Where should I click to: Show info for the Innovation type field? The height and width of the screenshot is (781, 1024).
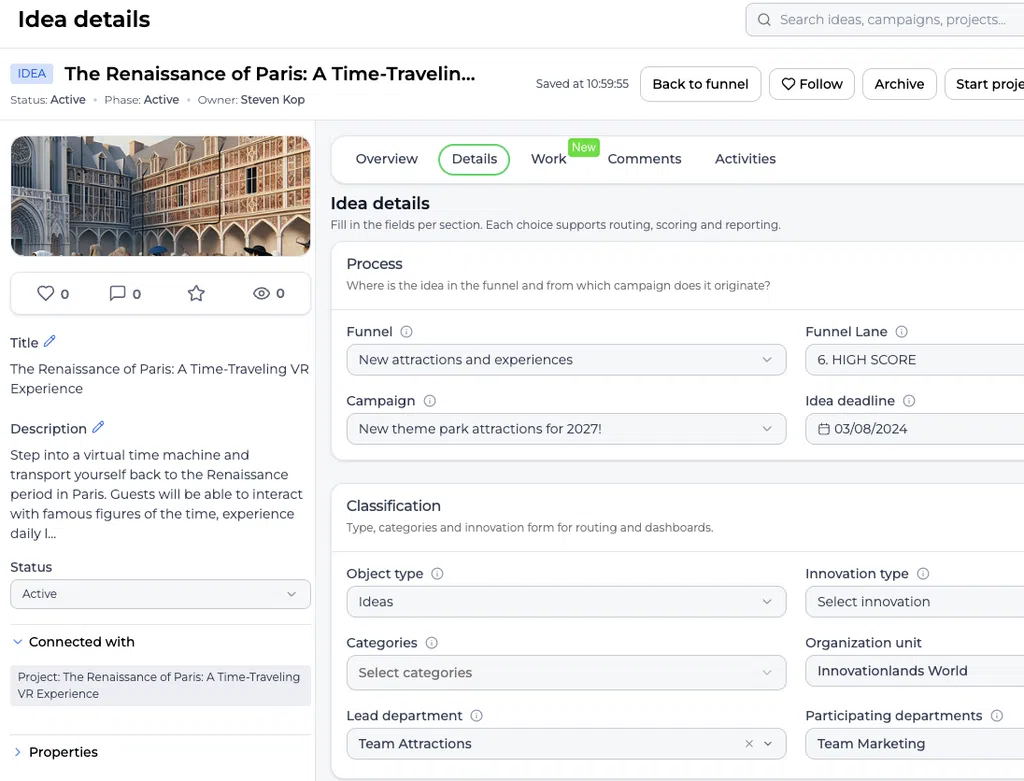coord(923,573)
